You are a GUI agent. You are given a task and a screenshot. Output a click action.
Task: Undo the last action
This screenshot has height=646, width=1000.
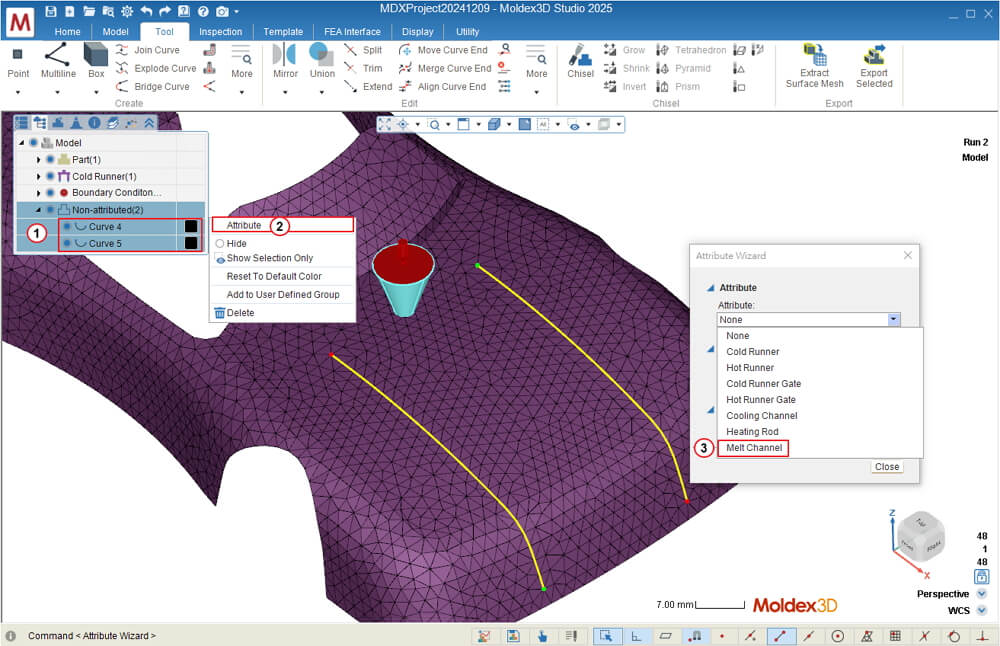[146, 11]
